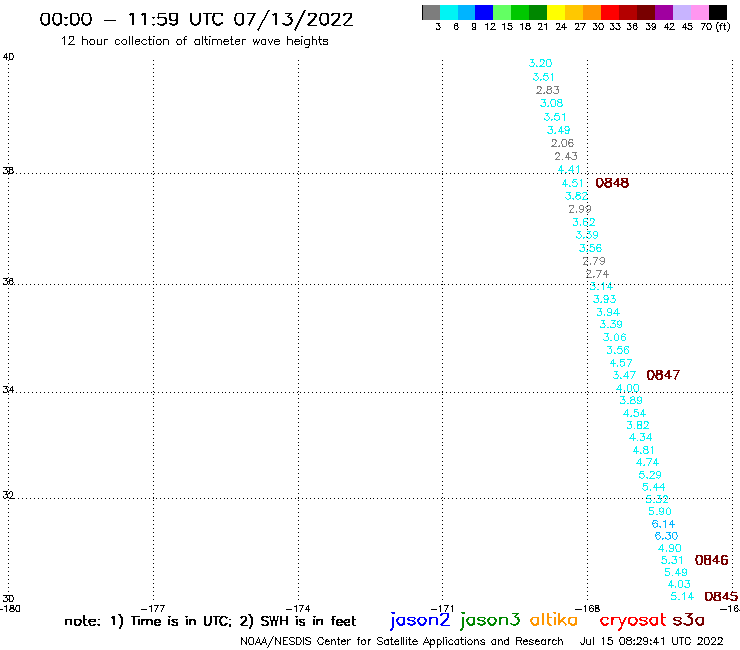Click the 3.20 wave height reading

coord(540,63)
